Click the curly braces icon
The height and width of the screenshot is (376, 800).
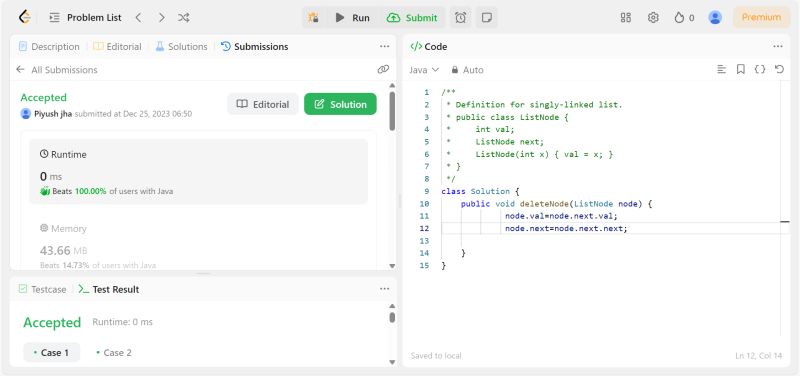pyautogui.click(x=760, y=69)
